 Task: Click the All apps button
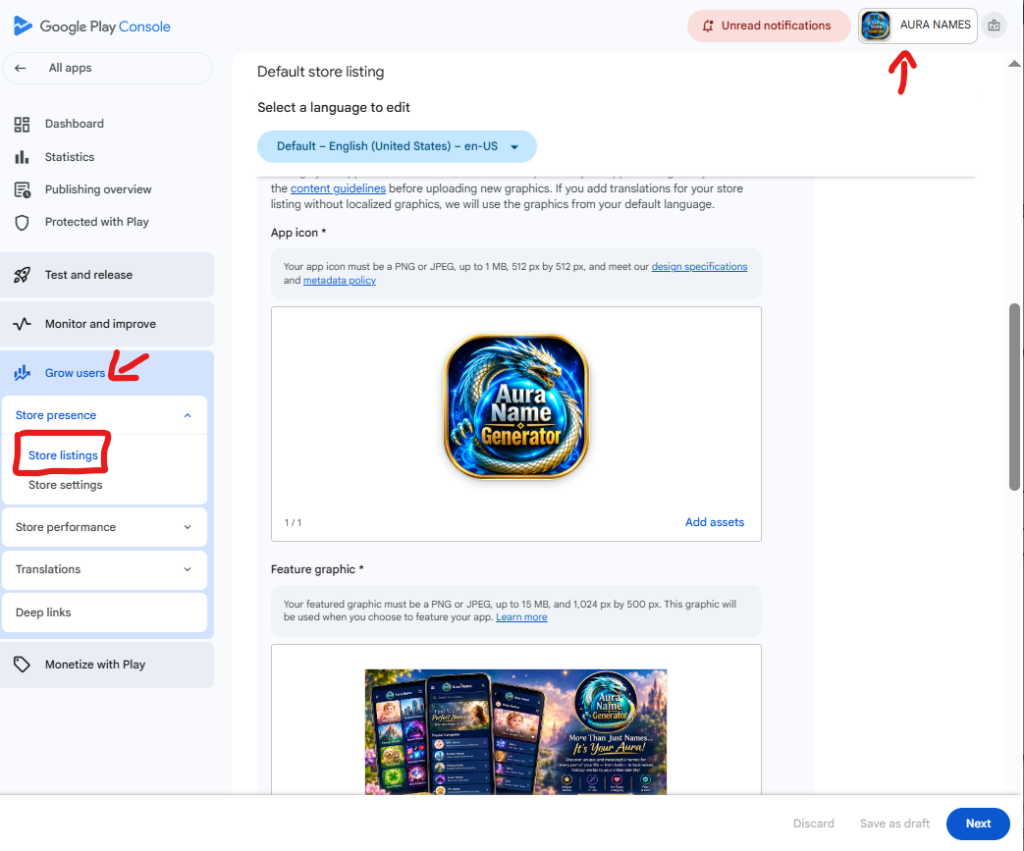click(107, 68)
